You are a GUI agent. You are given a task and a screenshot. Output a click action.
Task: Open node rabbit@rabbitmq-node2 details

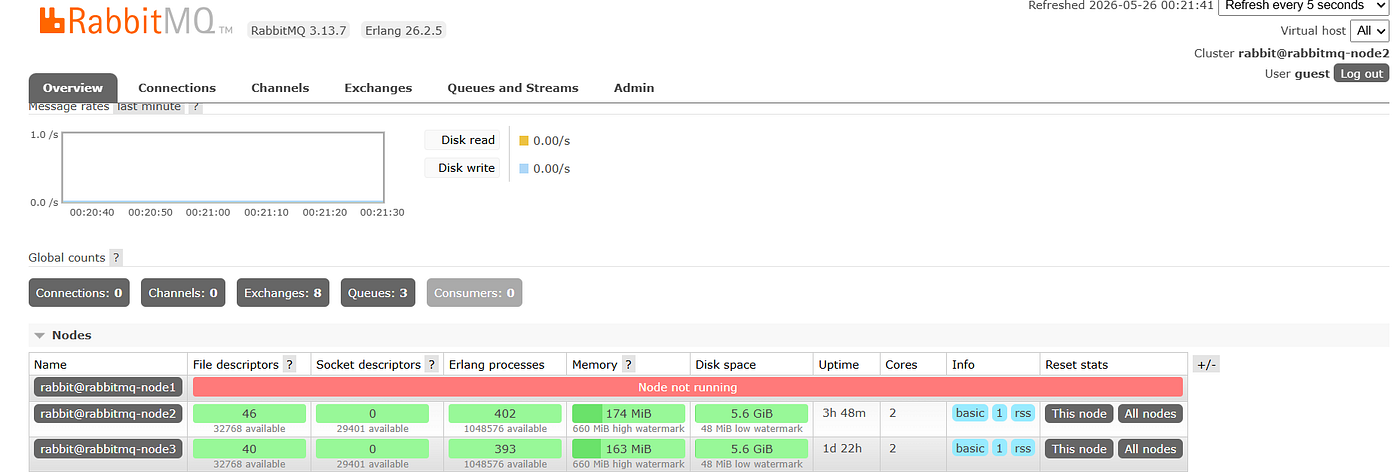click(x=108, y=413)
